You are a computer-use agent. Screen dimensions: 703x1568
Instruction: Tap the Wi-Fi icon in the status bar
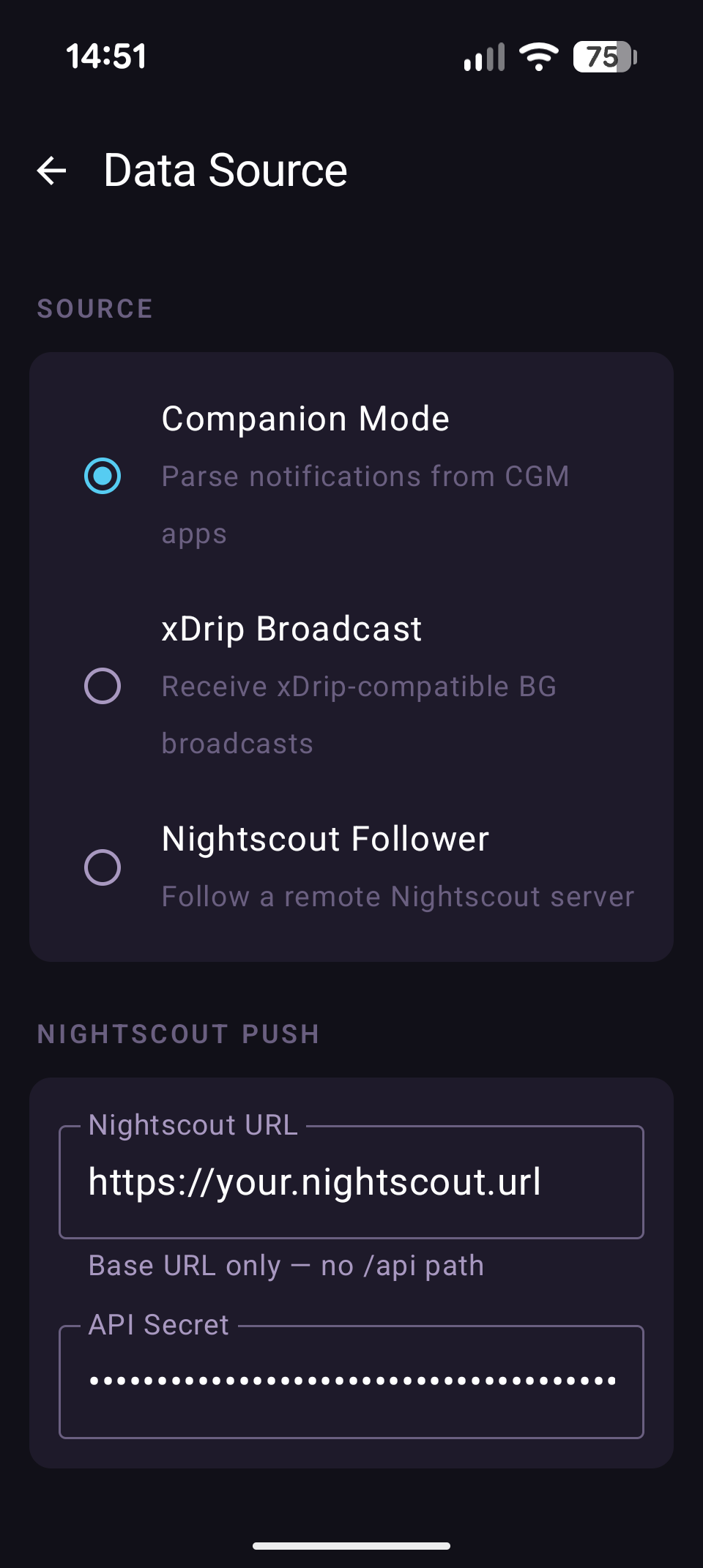tap(538, 56)
